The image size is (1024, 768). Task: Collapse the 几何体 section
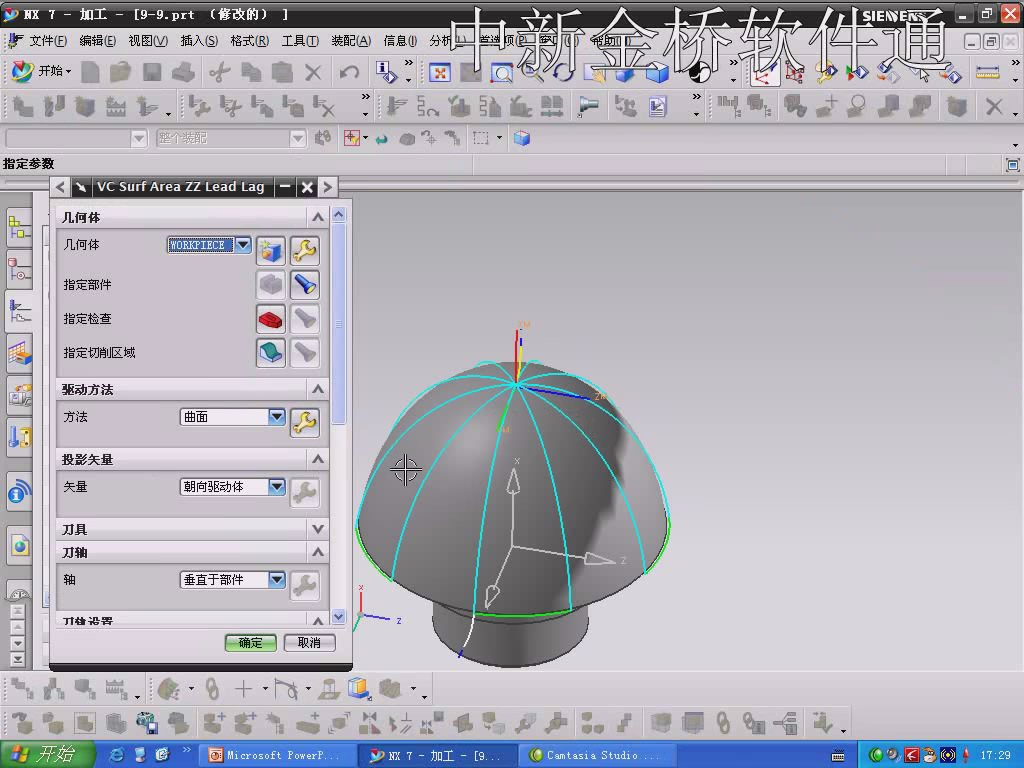(317, 217)
